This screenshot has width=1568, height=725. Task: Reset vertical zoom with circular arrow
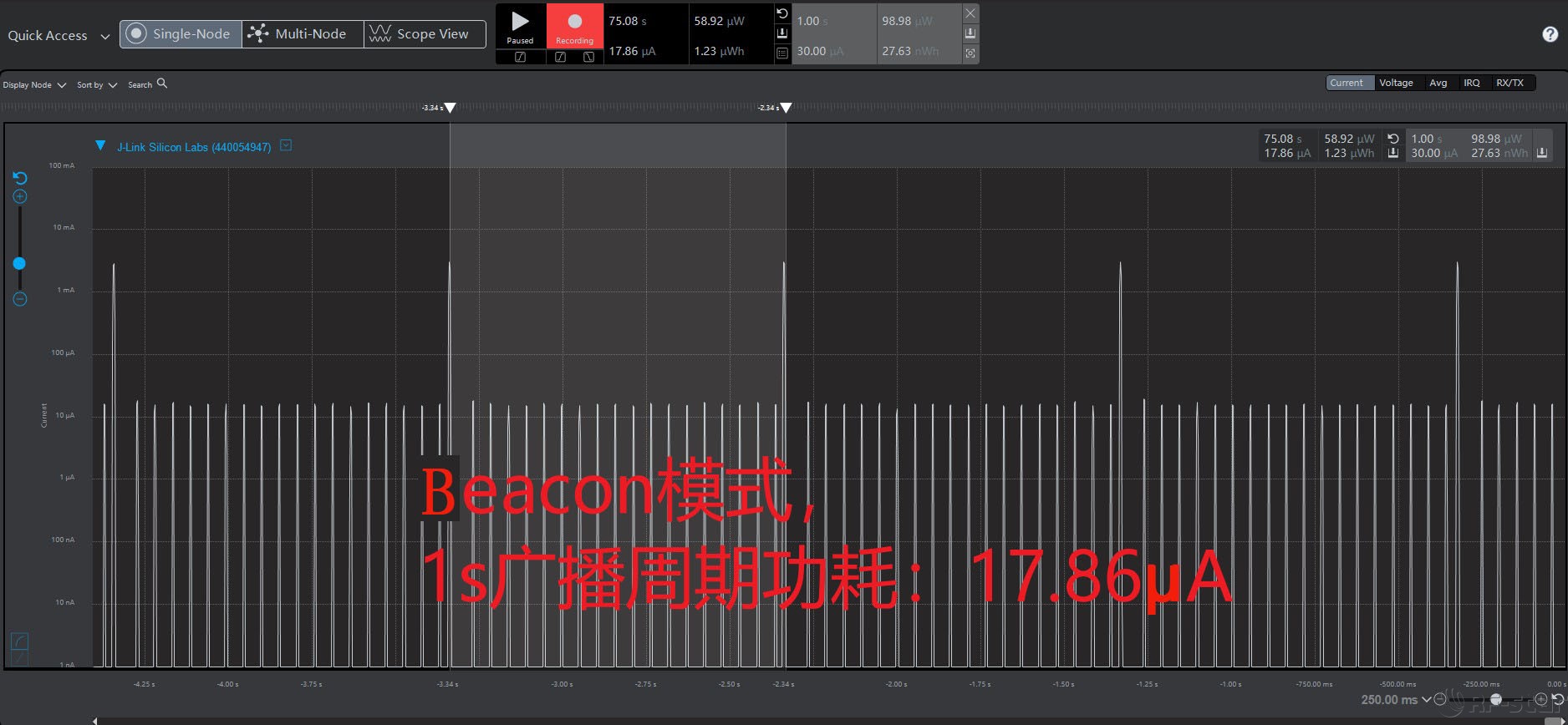20,178
